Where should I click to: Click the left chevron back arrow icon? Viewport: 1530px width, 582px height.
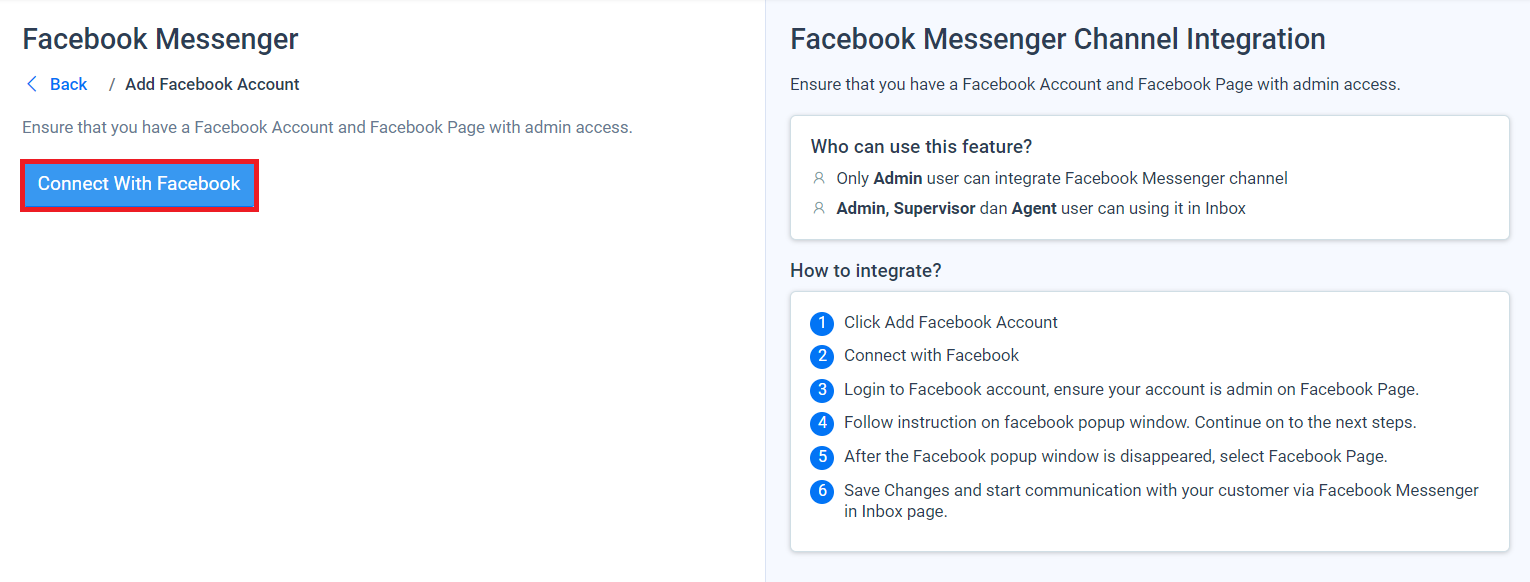point(32,84)
